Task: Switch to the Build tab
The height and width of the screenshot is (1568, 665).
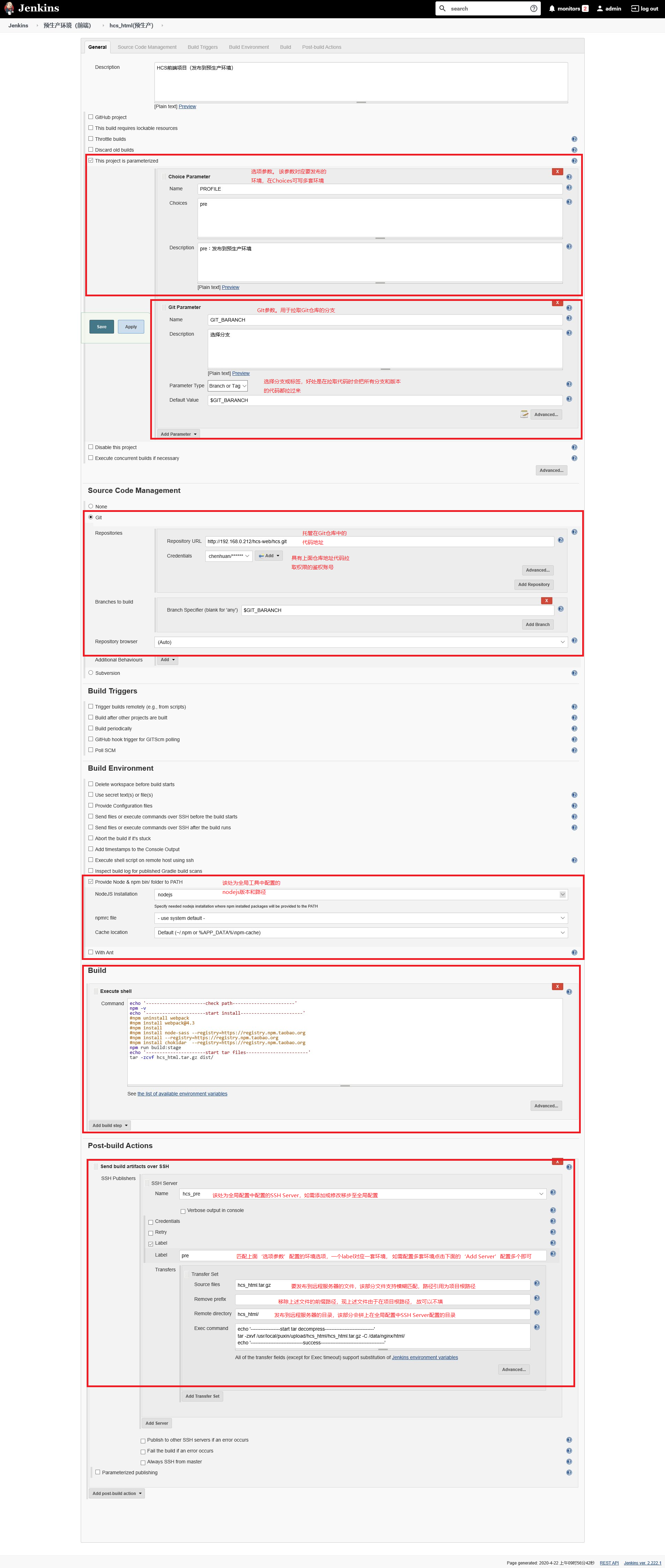Action: (285, 47)
